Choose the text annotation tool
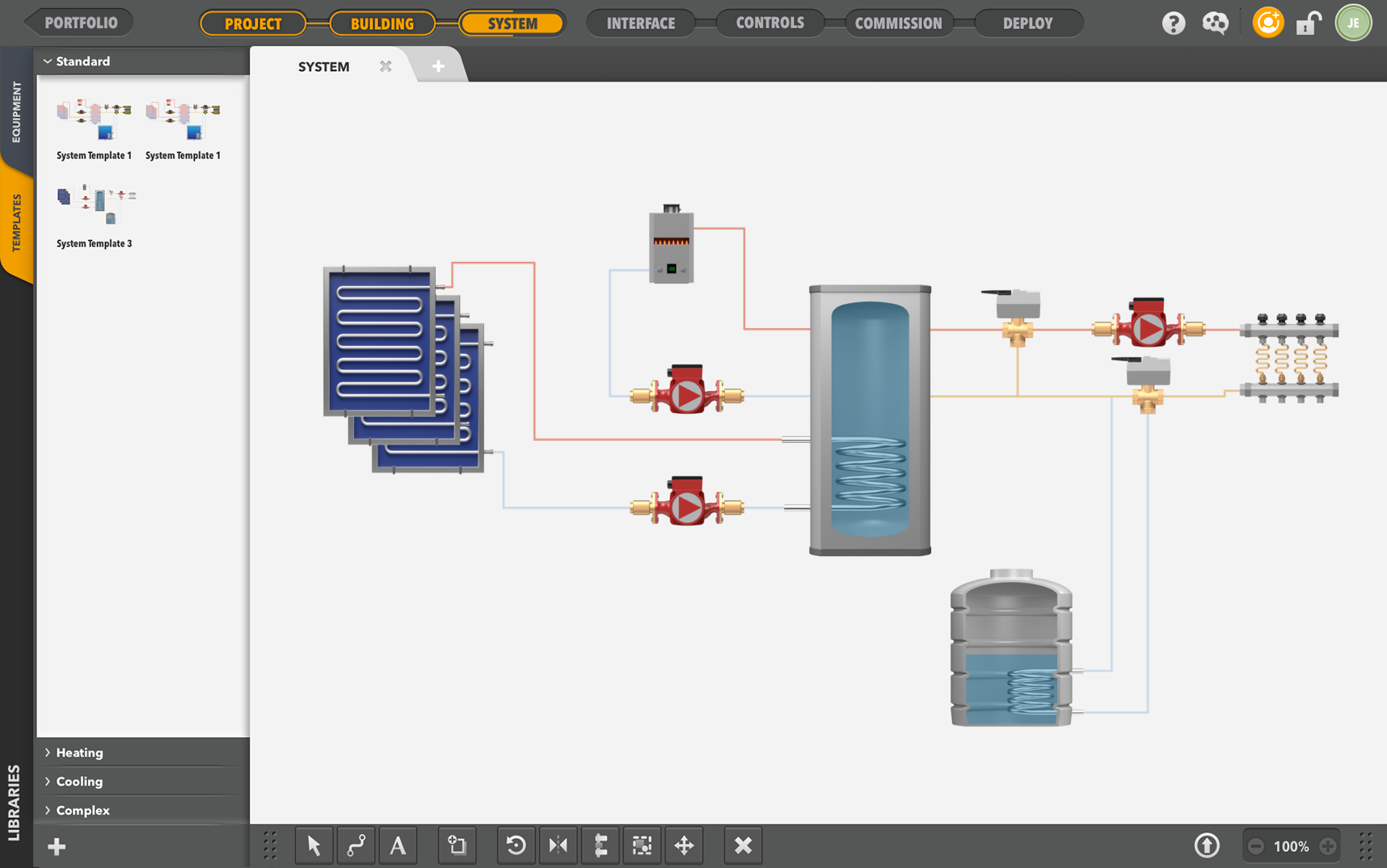The height and width of the screenshot is (868, 1387). click(x=398, y=845)
